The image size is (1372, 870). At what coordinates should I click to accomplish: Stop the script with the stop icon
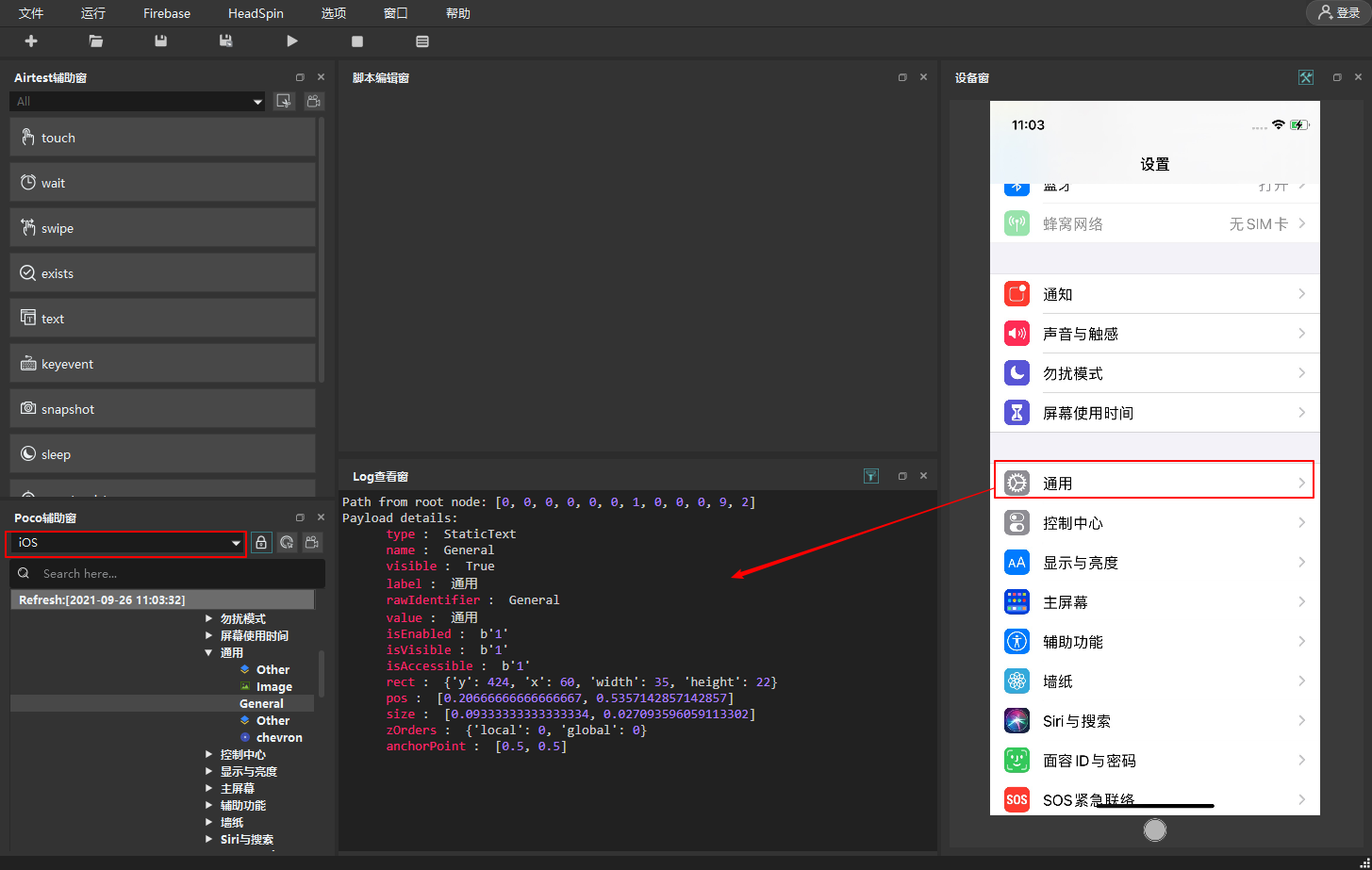coord(357,41)
